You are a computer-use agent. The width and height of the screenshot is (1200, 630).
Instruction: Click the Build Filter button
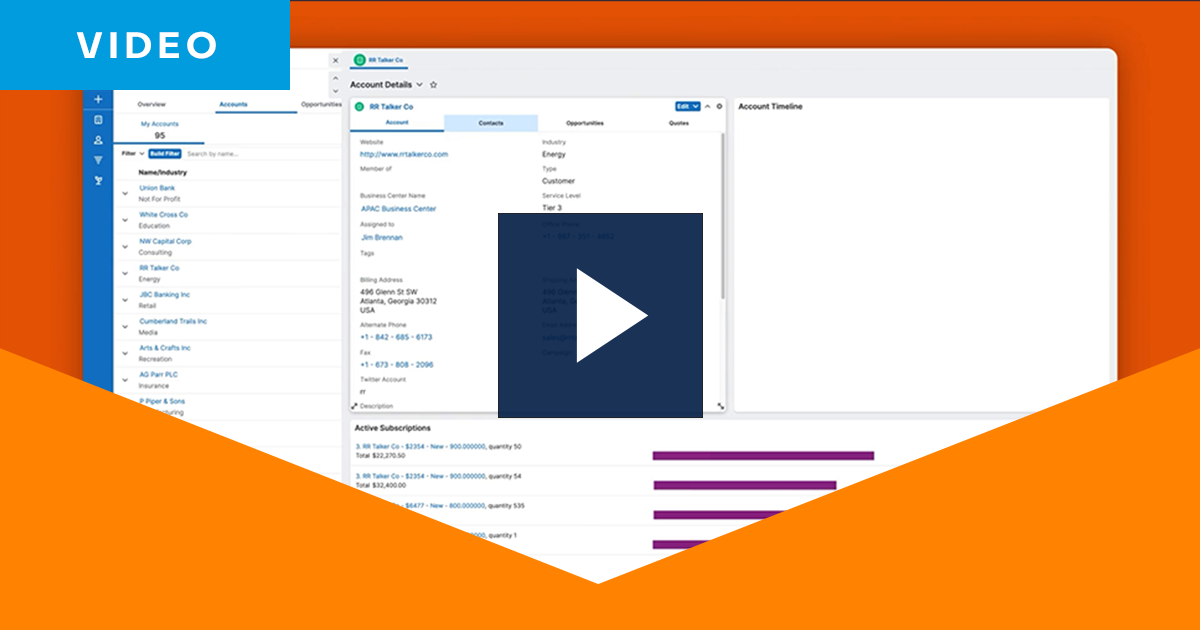point(165,154)
